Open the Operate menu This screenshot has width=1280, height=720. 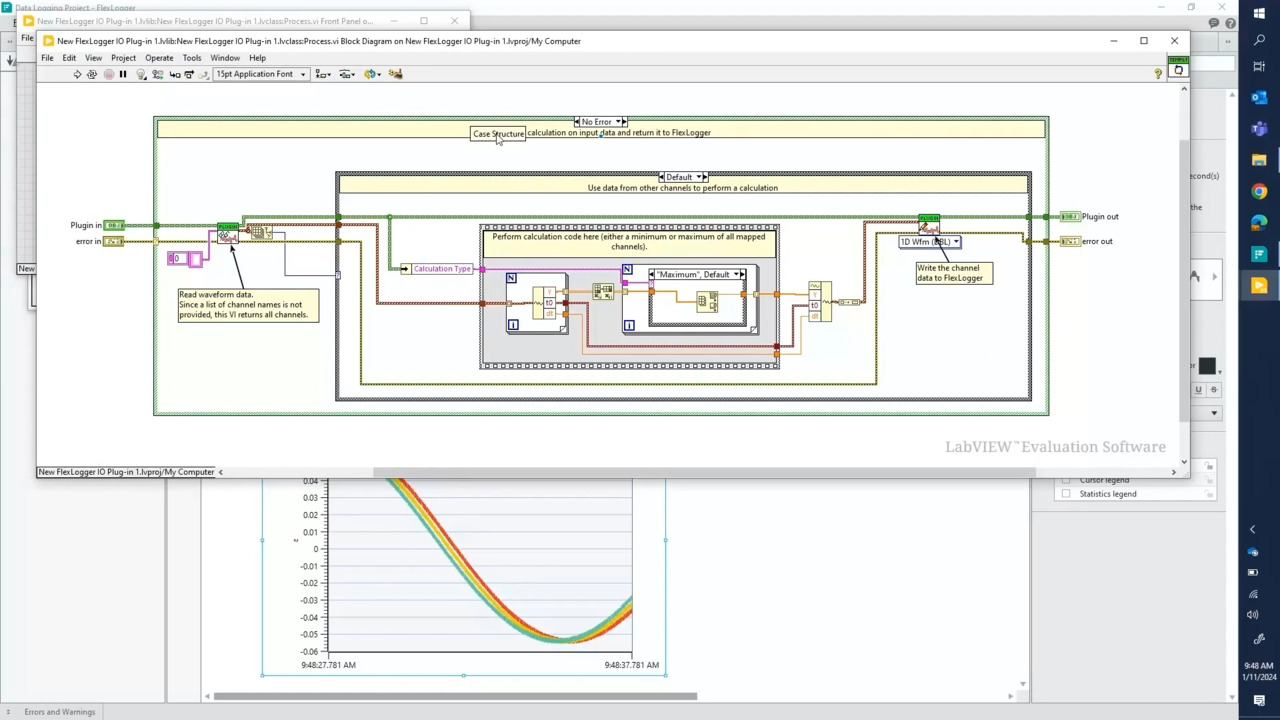pyautogui.click(x=159, y=58)
